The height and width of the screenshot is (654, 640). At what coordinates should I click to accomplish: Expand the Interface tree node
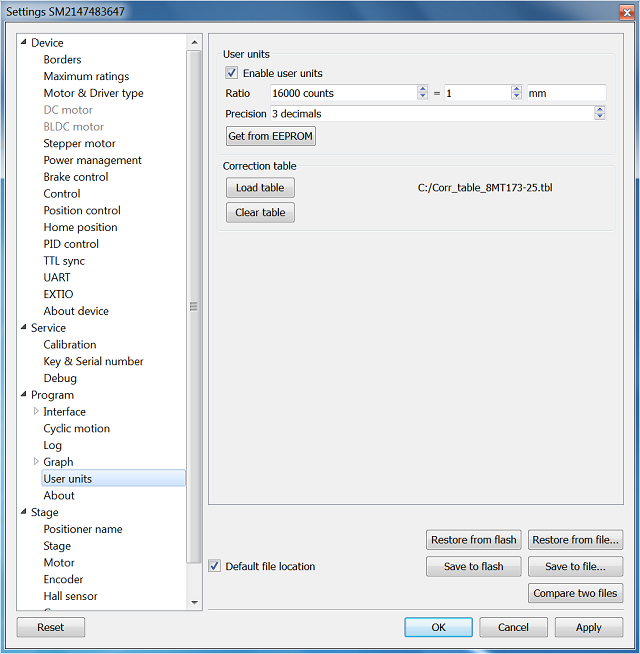coord(37,411)
